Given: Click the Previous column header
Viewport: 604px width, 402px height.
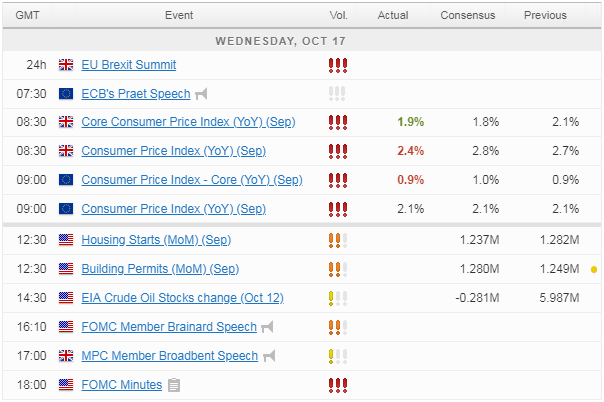Looking at the screenshot, I should [x=546, y=15].
